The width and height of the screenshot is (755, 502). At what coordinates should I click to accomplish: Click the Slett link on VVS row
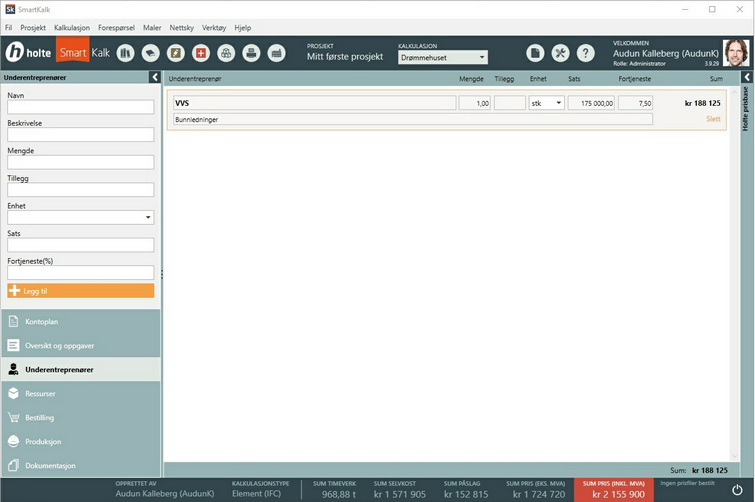[713, 119]
